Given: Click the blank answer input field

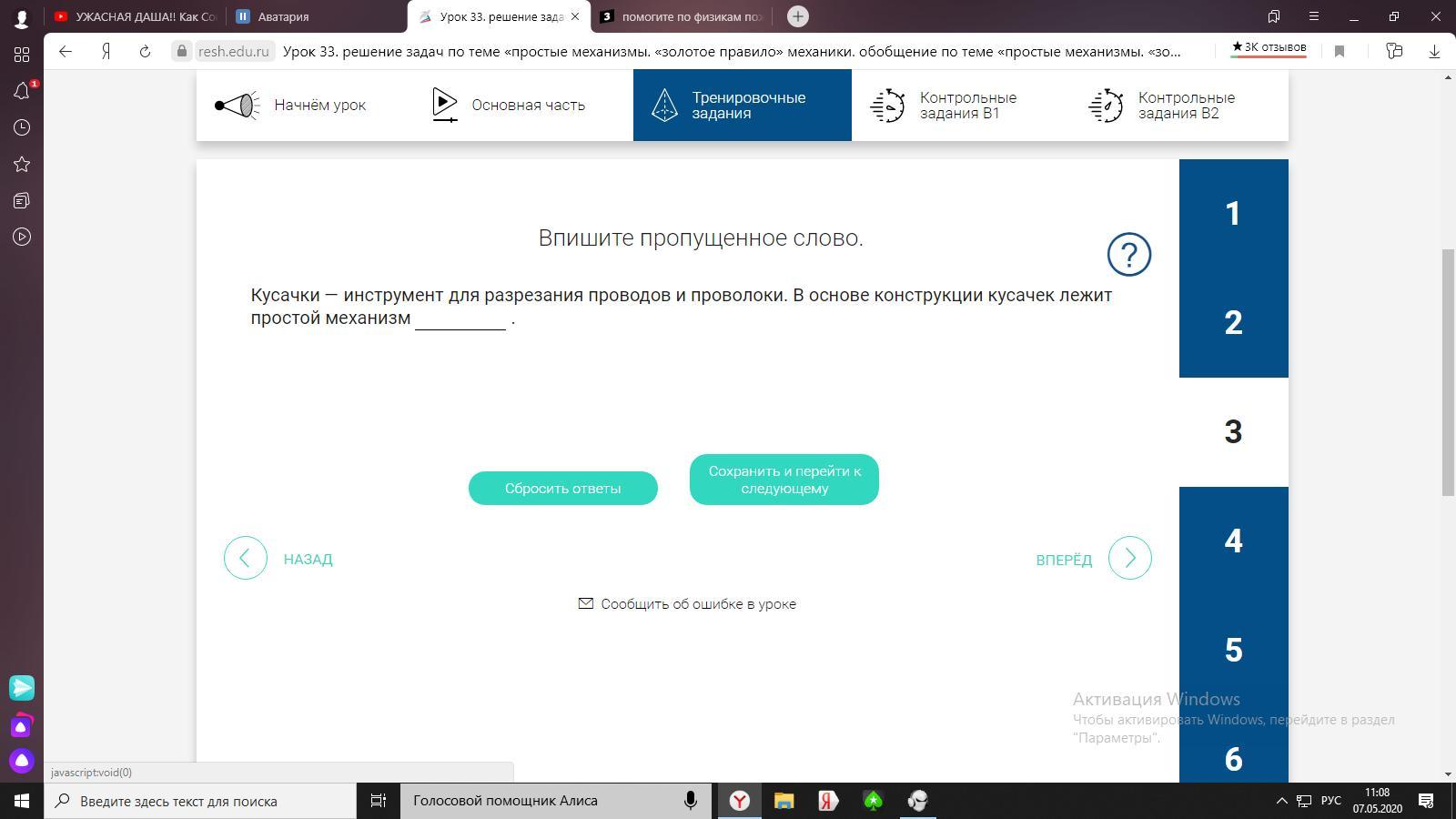Looking at the screenshot, I should 460,318.
